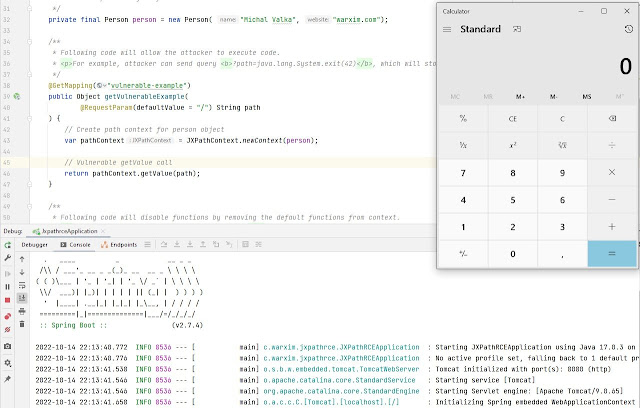This screenshot has width=640, height=408.
Task: Collapse the fold marker at line 47
Action: click(29, 184)
